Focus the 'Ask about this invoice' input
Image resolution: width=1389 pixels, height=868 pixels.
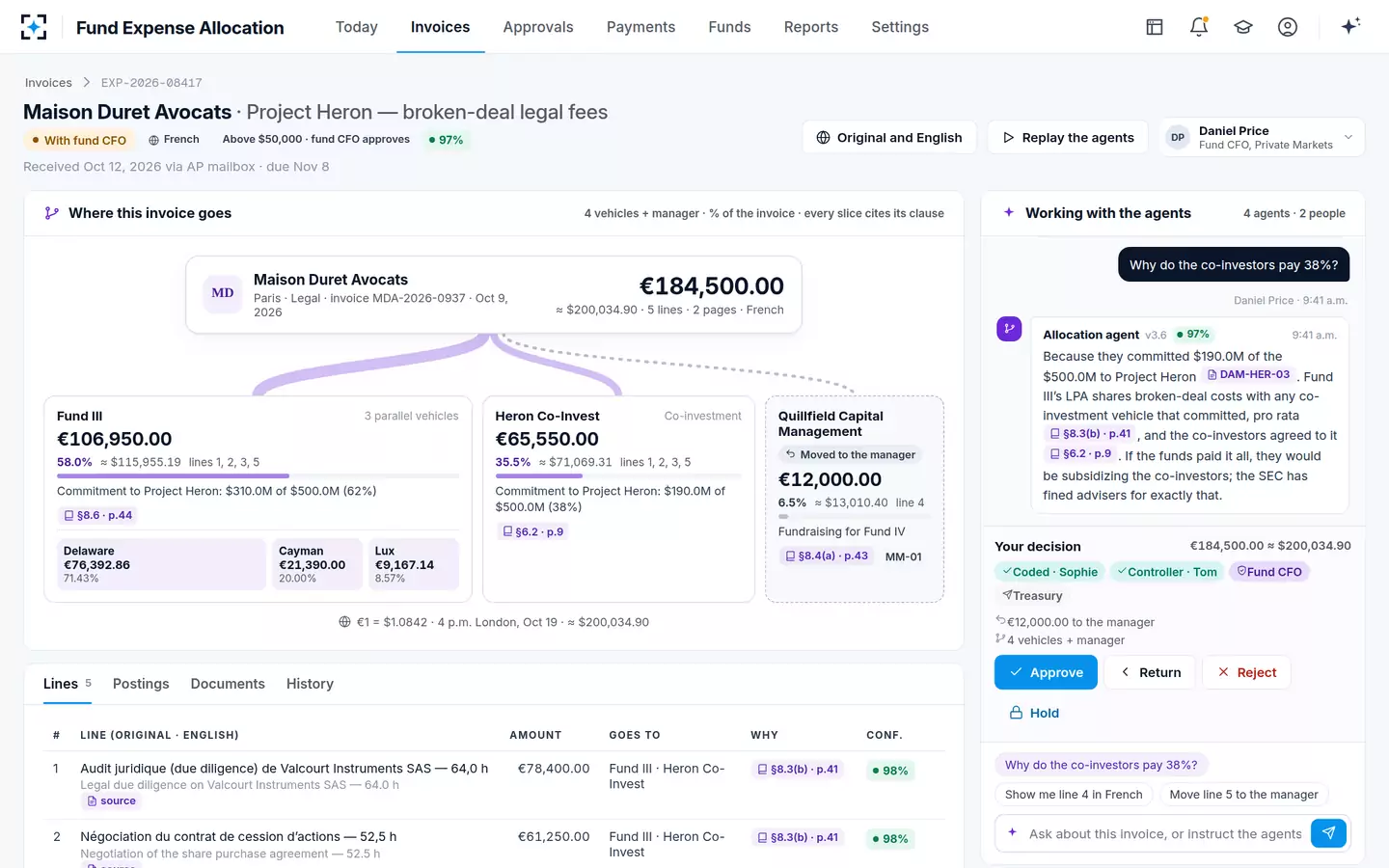(1164, 833)
